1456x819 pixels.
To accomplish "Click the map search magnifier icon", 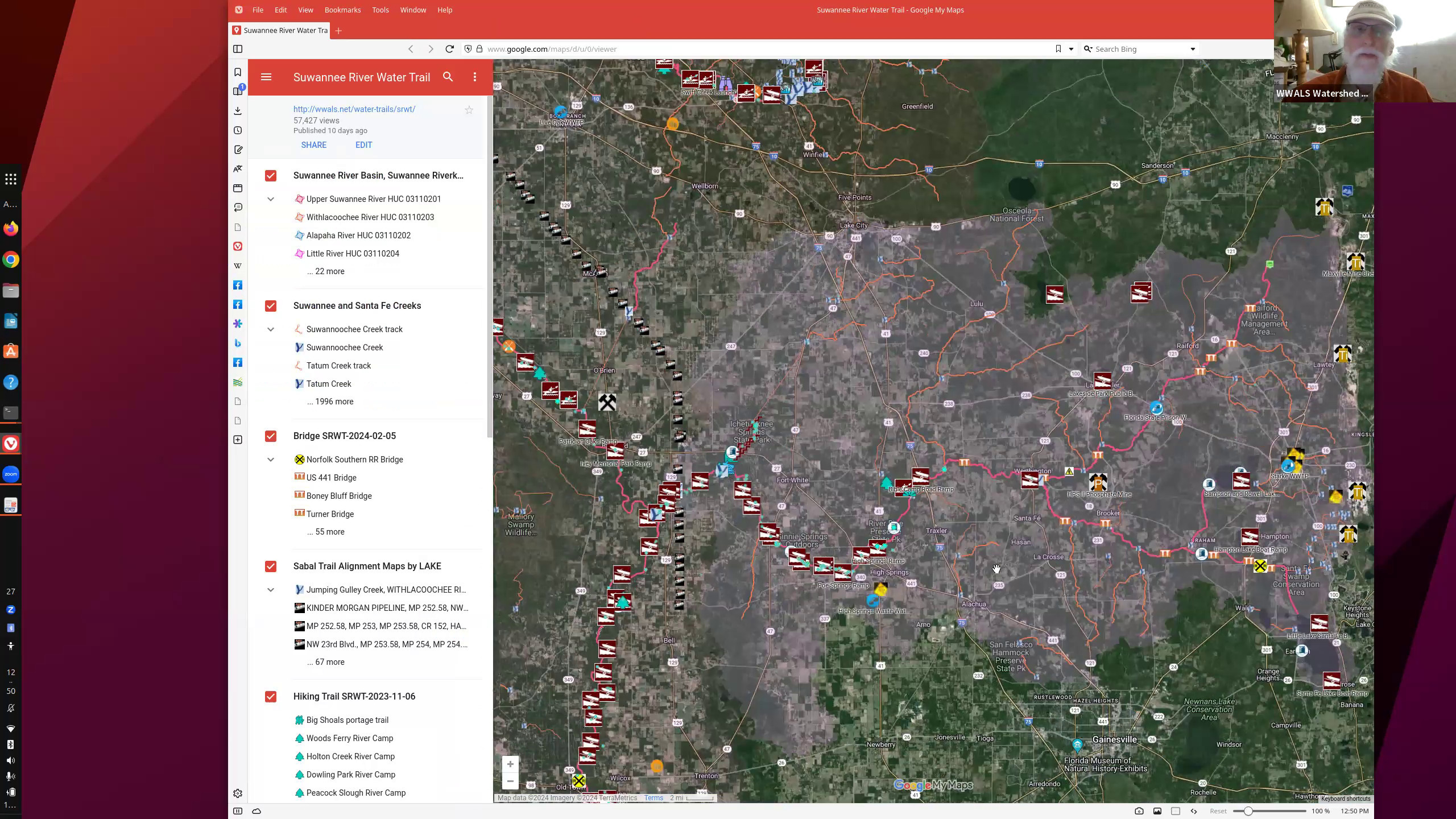I will pos(448,77).
